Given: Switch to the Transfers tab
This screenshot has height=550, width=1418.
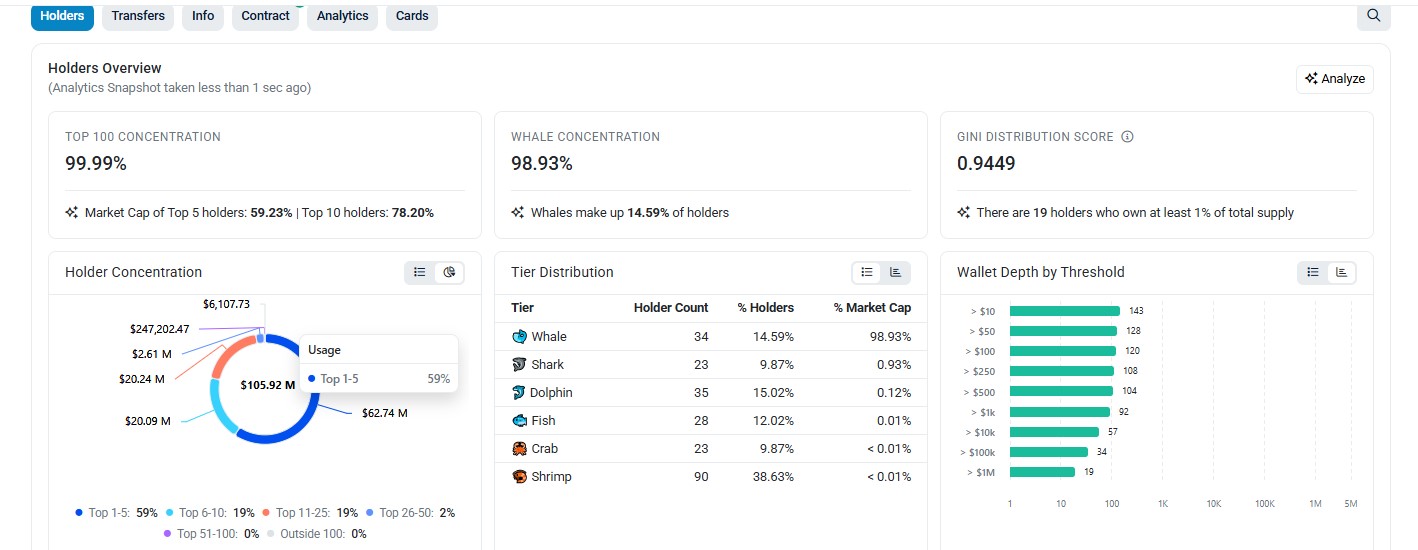Looking at the screenshot, I should (x=138, y=16).
